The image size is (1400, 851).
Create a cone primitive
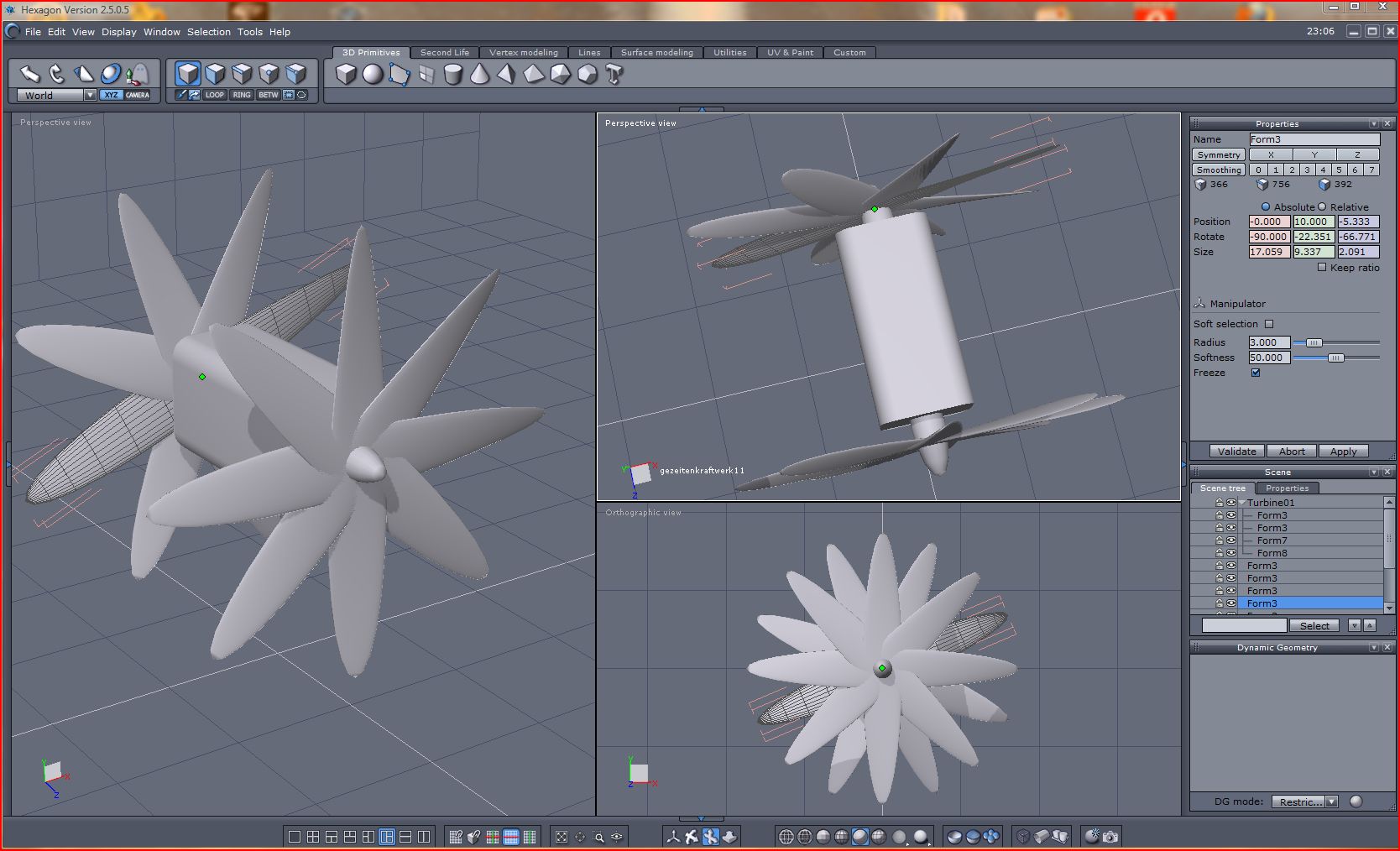(479, 75)
